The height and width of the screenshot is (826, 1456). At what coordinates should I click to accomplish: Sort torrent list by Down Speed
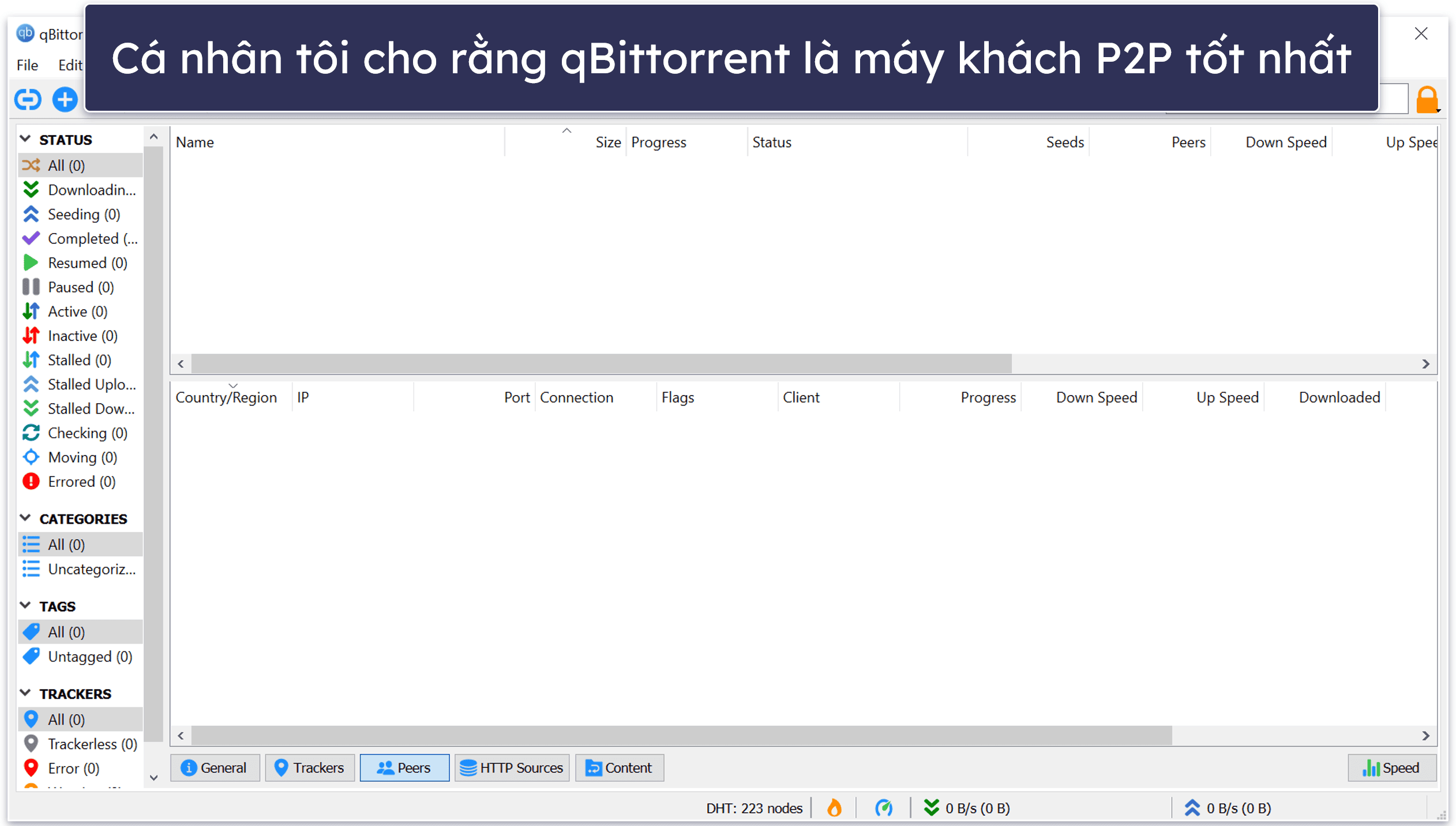(x=1271, y=142)
